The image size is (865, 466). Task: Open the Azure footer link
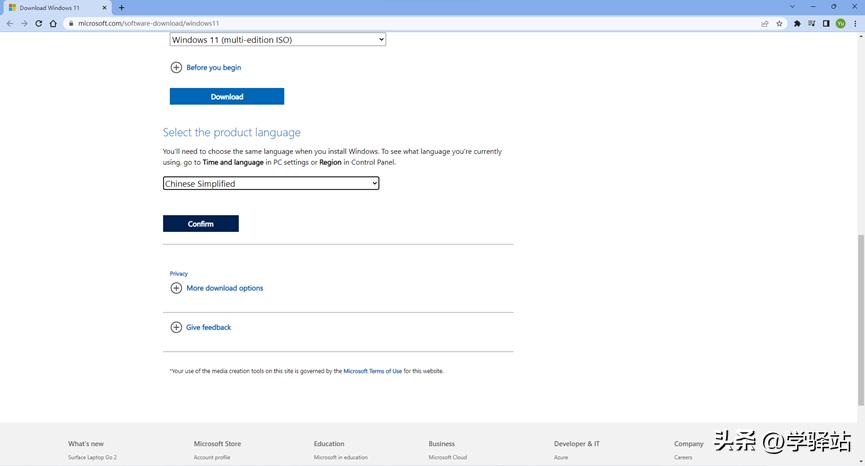click(561, 457)
